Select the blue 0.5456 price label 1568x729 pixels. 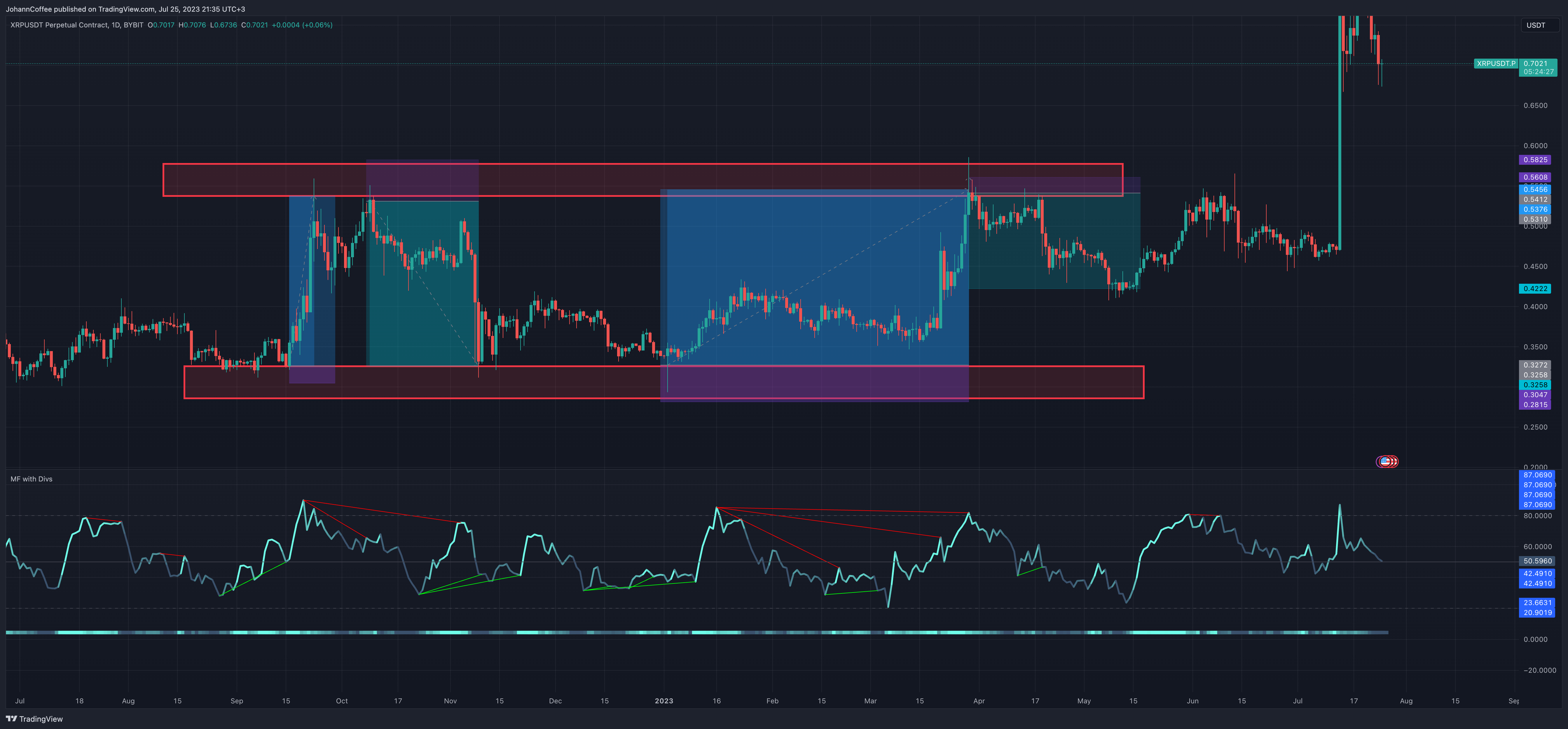1535,189
